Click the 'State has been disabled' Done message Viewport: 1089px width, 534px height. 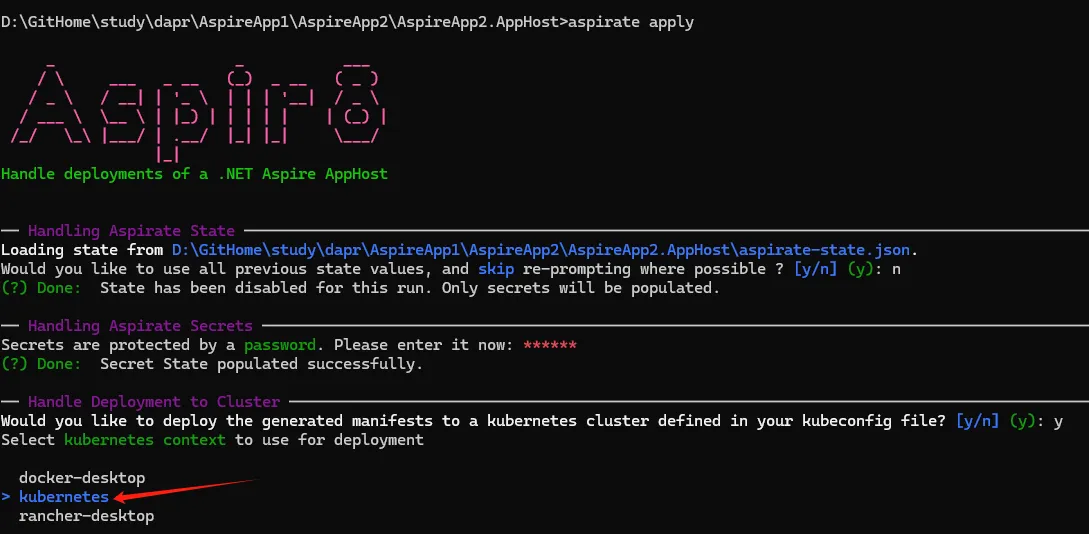coord(360,287)
